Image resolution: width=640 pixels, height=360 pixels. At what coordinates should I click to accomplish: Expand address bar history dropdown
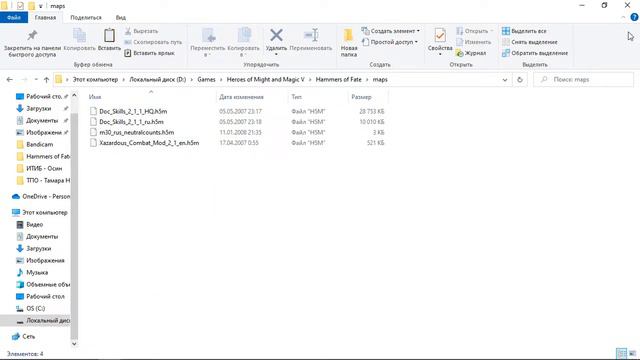[505, 80]
